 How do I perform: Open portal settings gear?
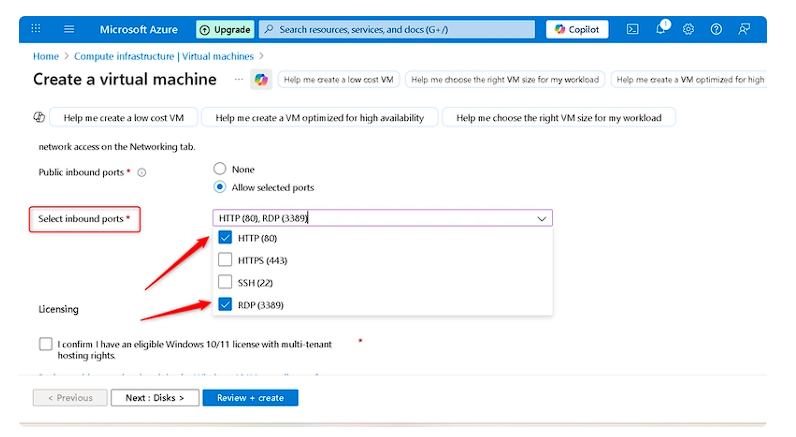pyautogui.click(x=688, y=29)
